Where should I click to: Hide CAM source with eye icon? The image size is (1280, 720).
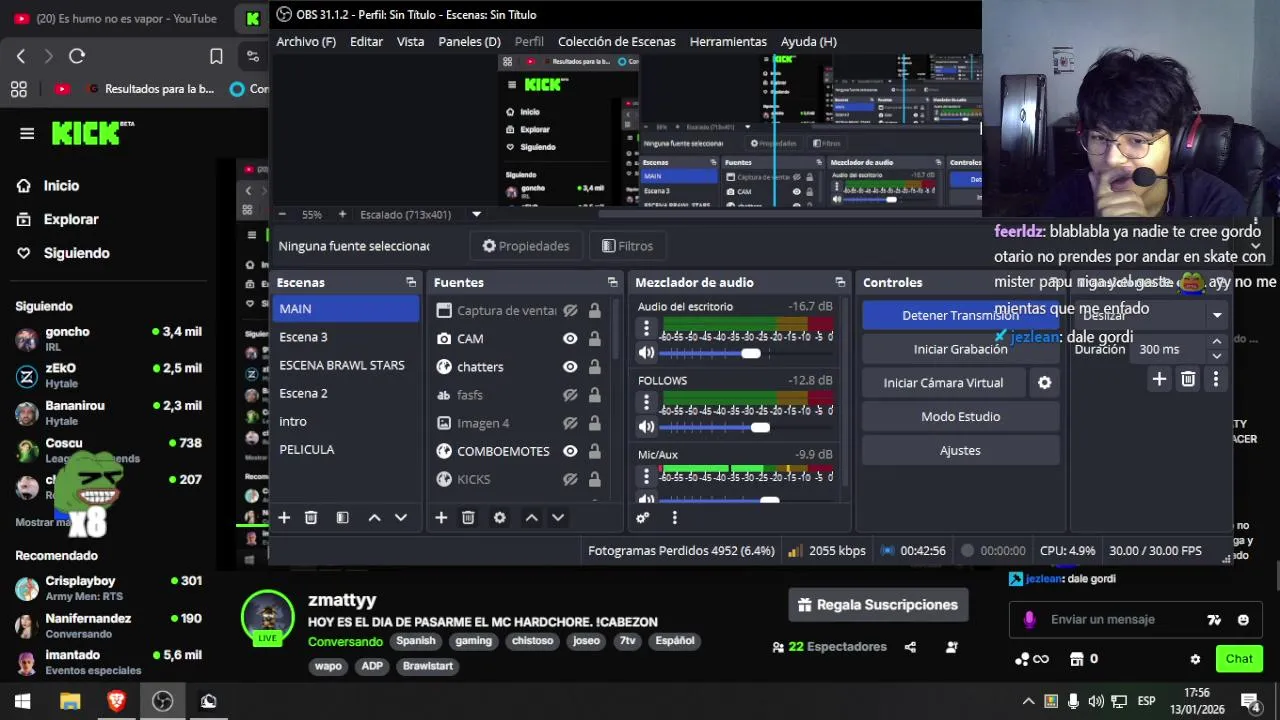pyautogui.click(x=570, y=339)
